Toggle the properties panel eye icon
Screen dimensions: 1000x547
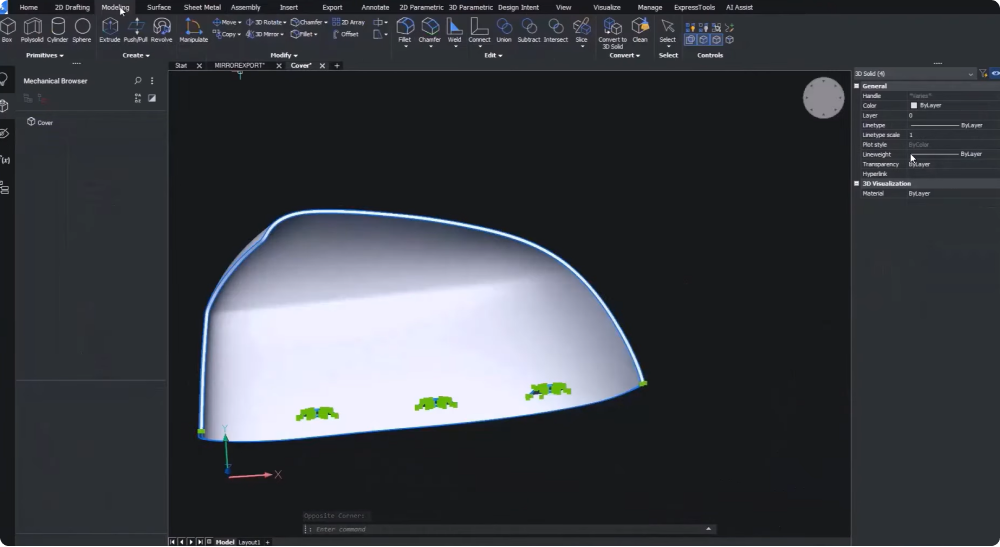[x=995, y=73]
